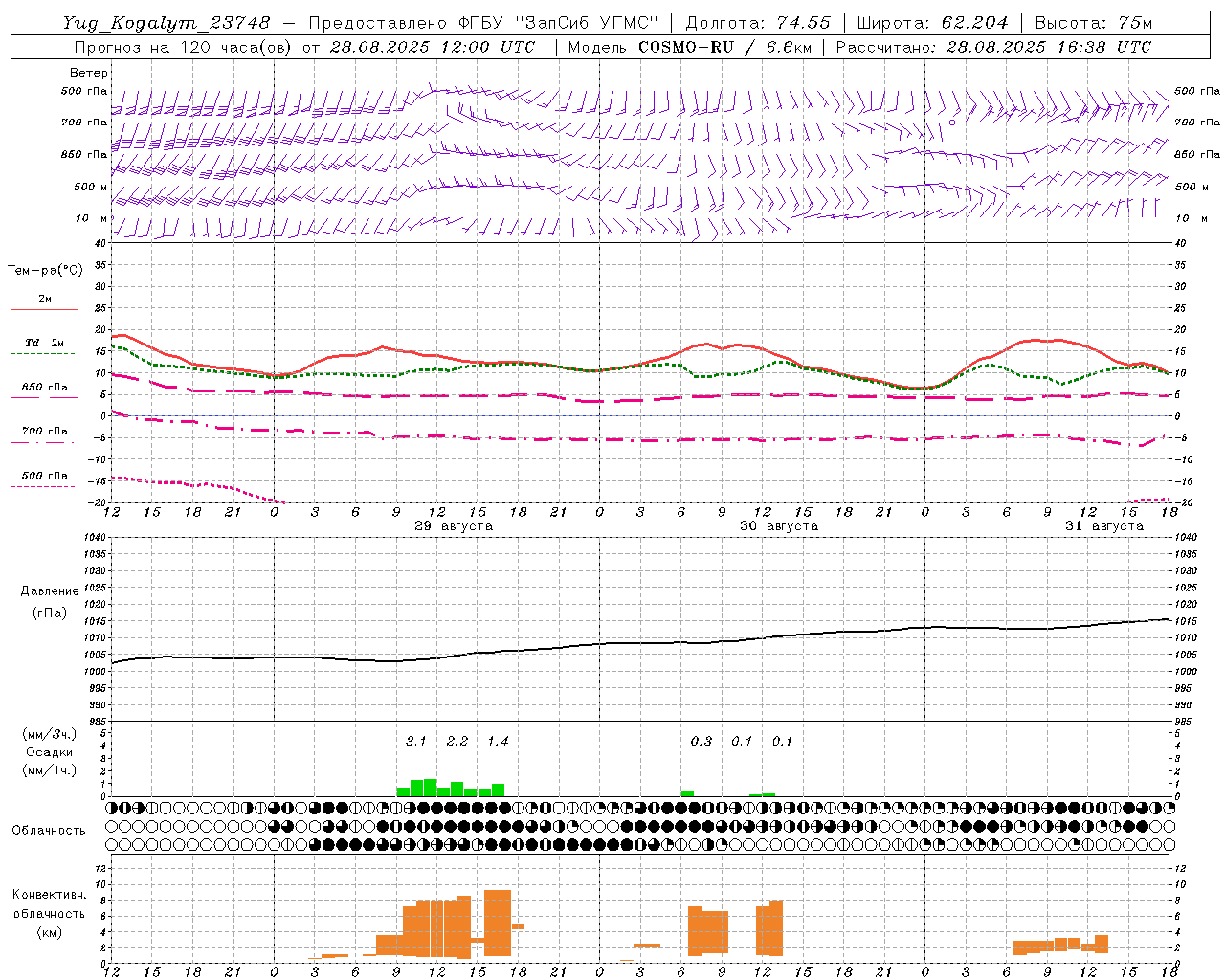Click the 'Прогноз на 120 часа(ов)' header text
1225x980 pixels.
pos(183,47)
